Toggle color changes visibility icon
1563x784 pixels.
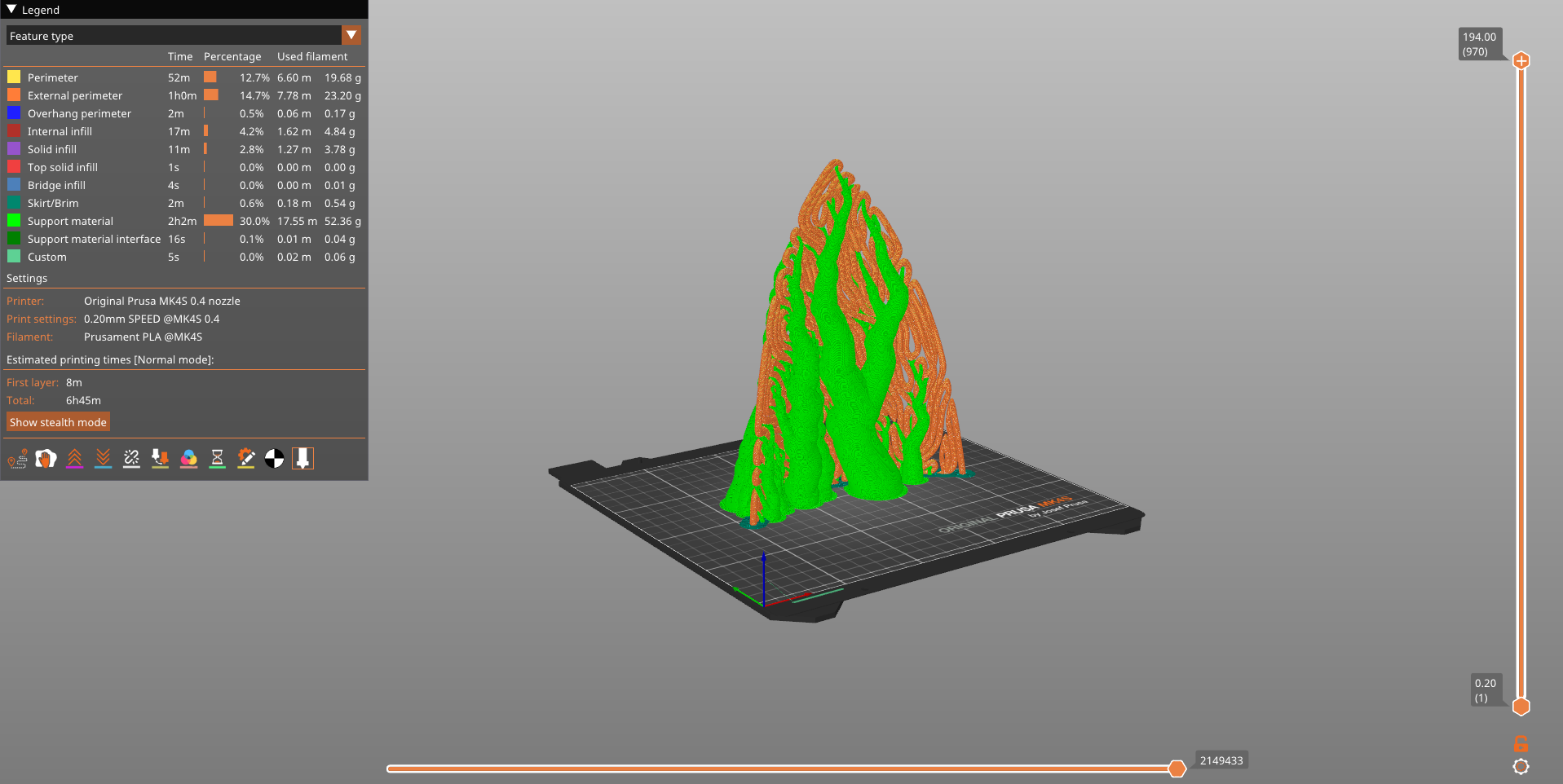[189, 459]
